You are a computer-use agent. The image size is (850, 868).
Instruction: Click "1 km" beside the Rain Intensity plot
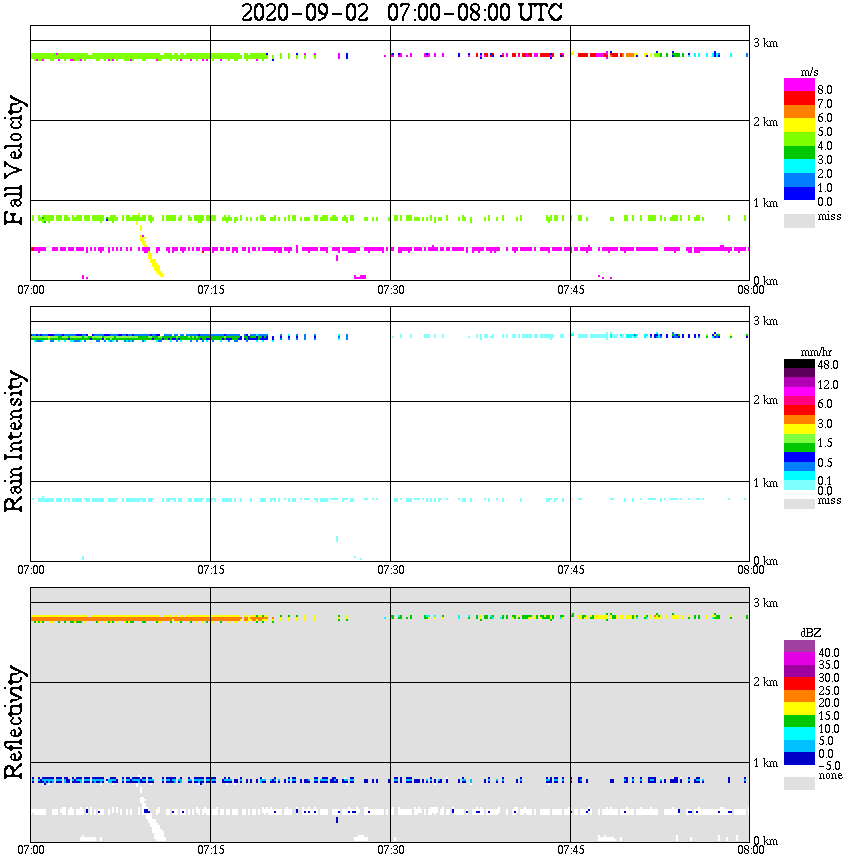tap(766, 483)
